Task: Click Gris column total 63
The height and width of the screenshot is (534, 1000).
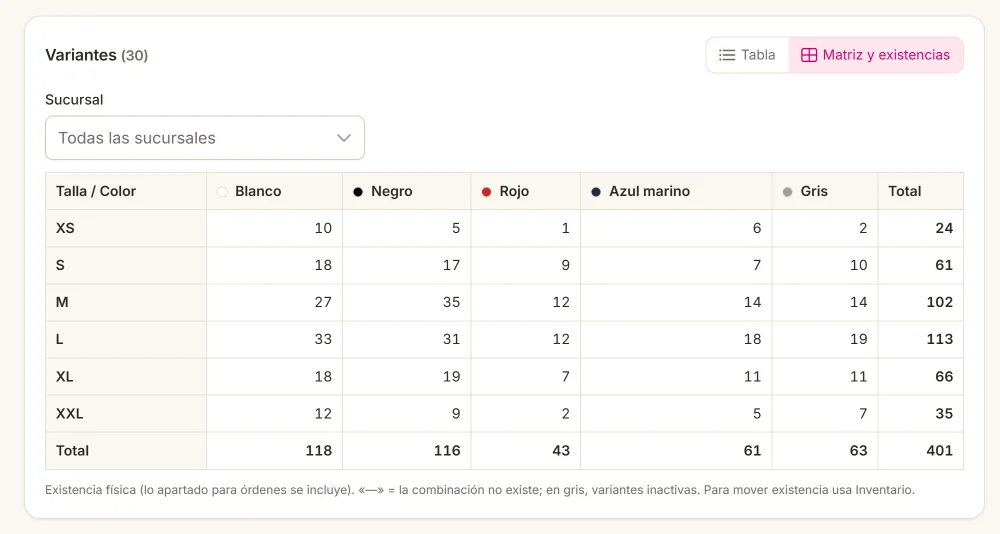Action: coord(825,450)
